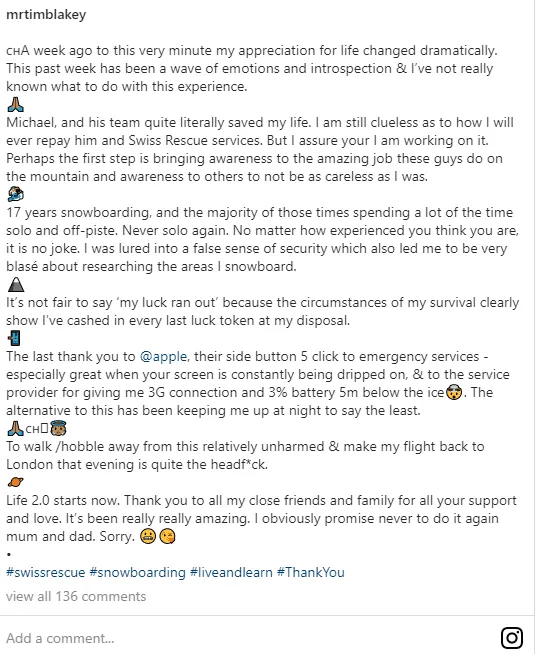Screen dimensions: 537x654
Task: Open the #liveandlearn hashtag
Action: point(231,572)
